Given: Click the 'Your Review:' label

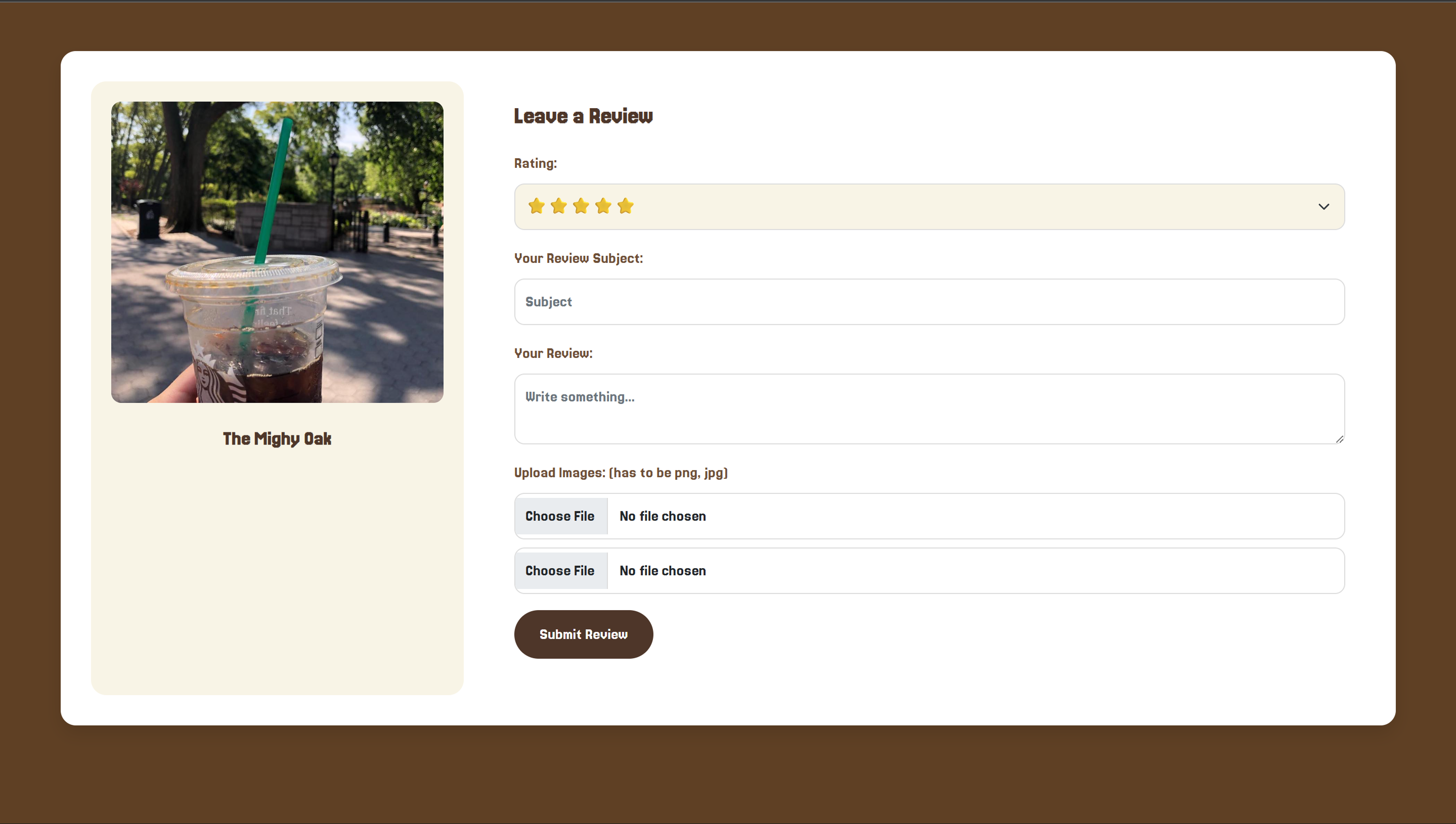Looking at the screenshot, I should point(553,354).
